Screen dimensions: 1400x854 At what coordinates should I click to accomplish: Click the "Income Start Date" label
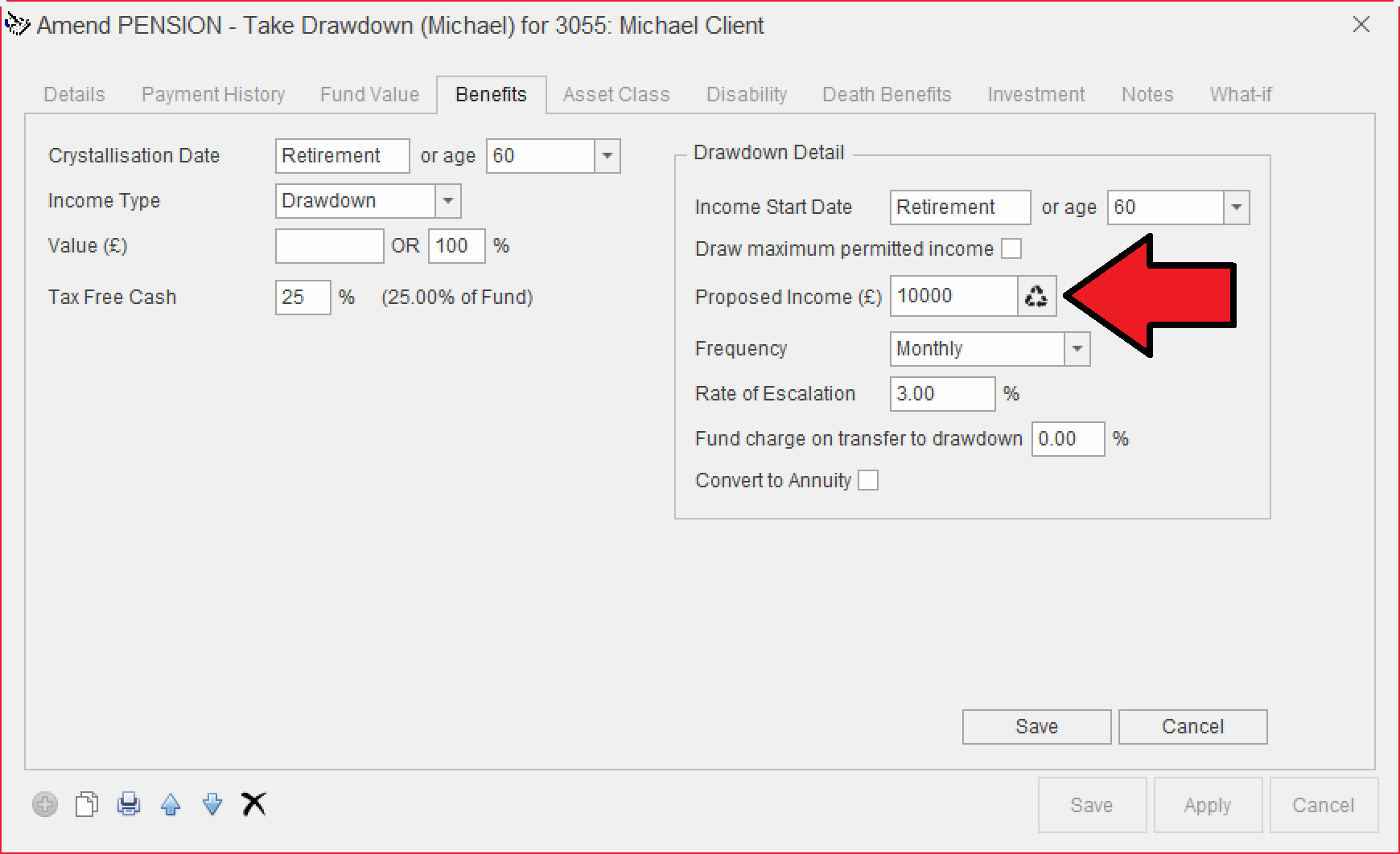pos(773,207)
